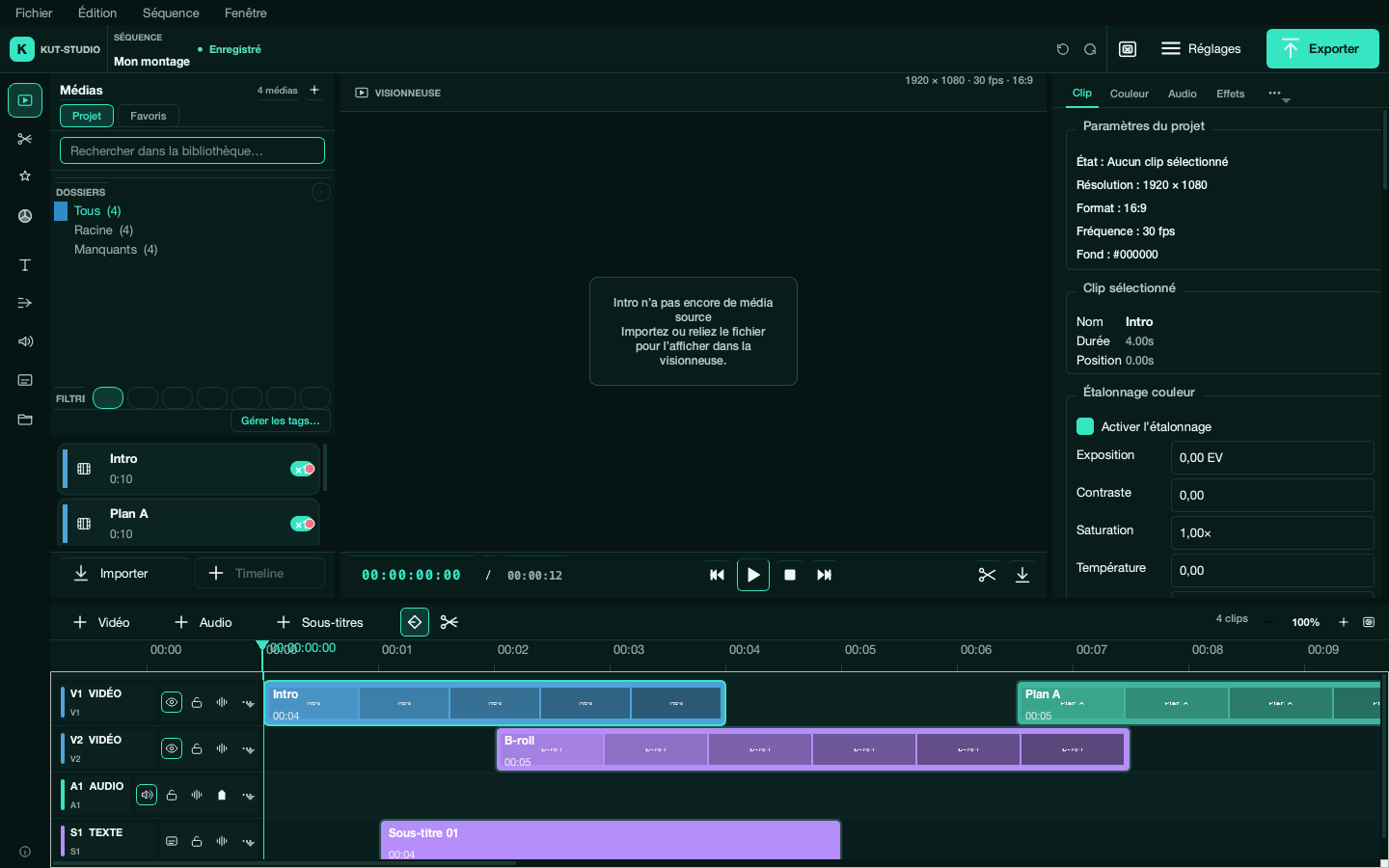
Task: Select the first highlighted filter tag pill
Action: 108,398
